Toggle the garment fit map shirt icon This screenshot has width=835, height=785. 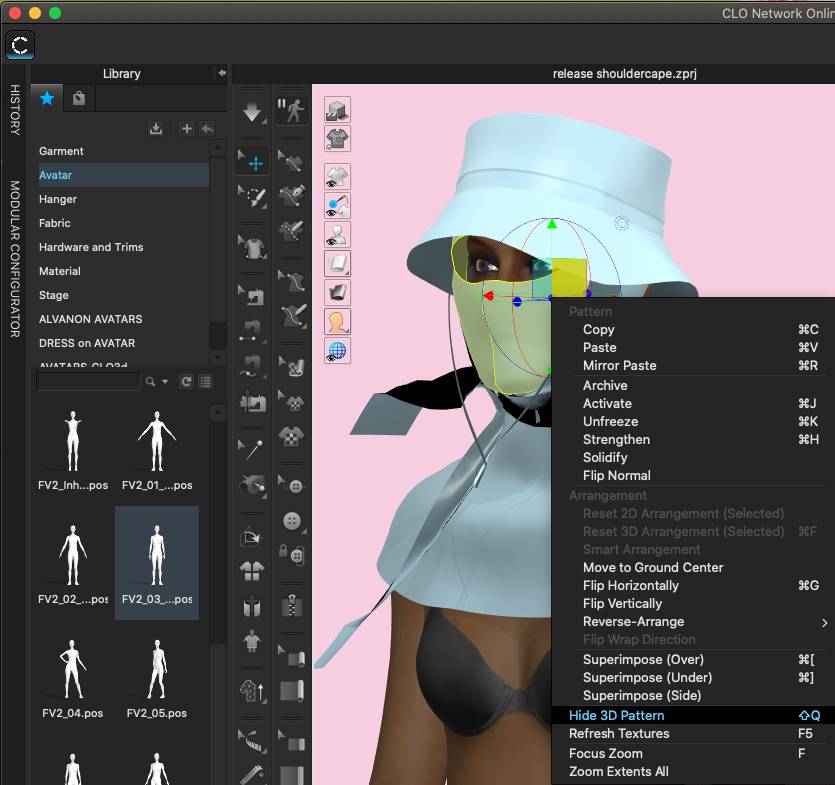point(337,138)
